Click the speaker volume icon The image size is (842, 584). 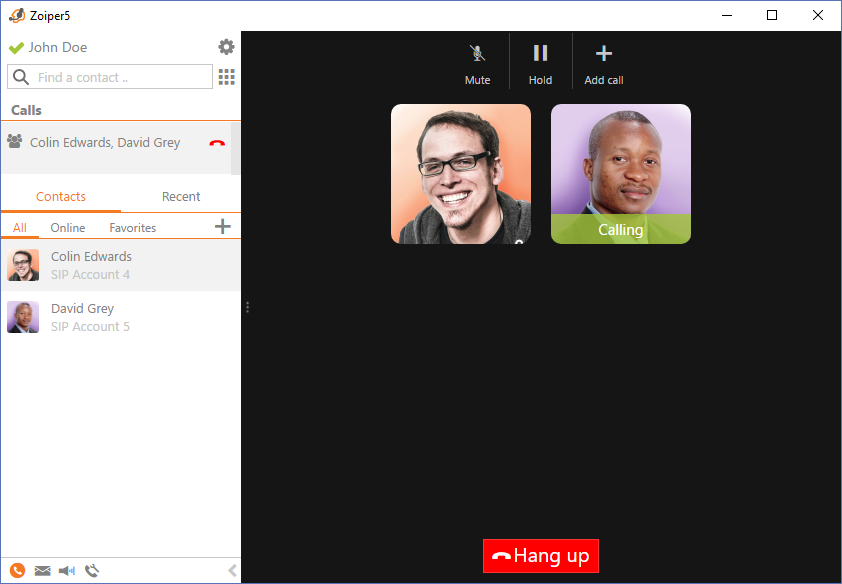click(x=67, y=571)
